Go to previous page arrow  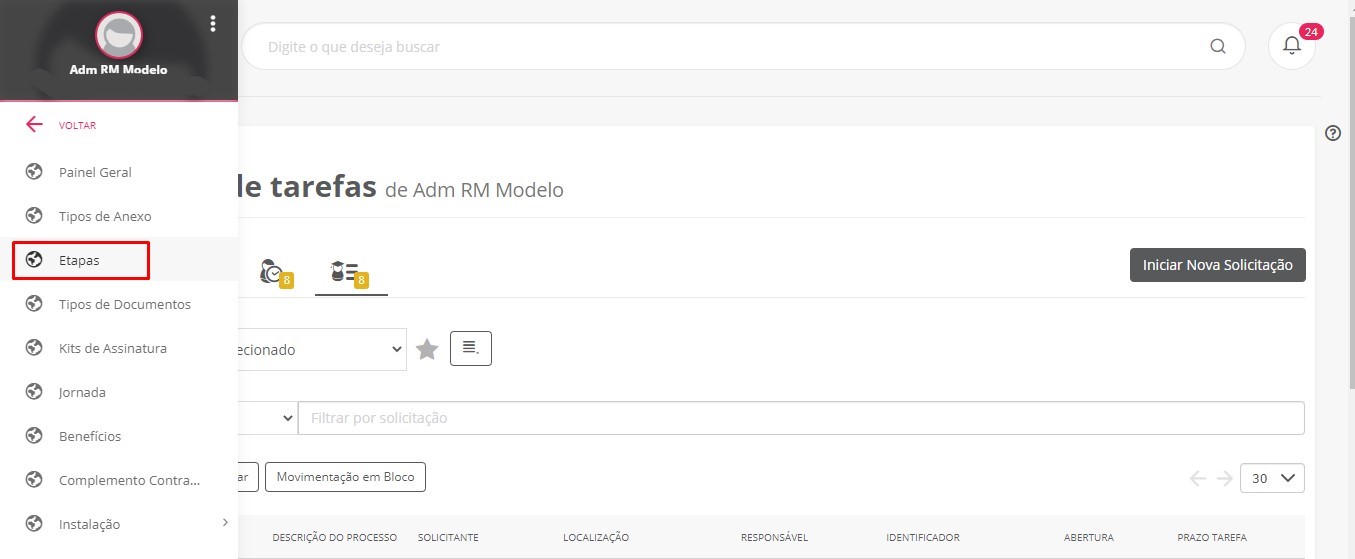1198,478
